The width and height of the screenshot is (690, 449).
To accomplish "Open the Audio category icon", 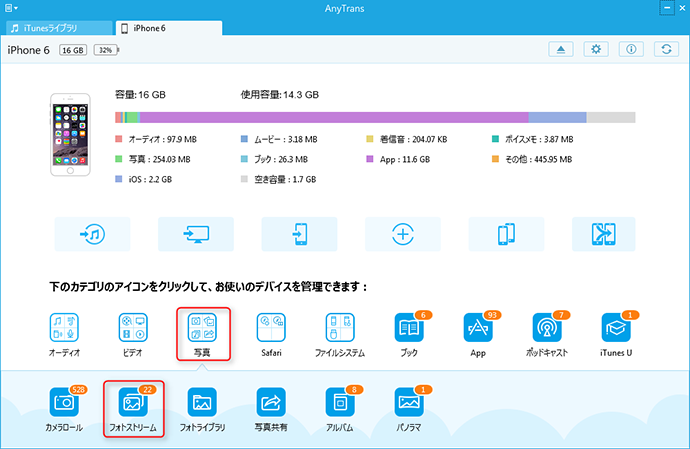I will (64, 328).
